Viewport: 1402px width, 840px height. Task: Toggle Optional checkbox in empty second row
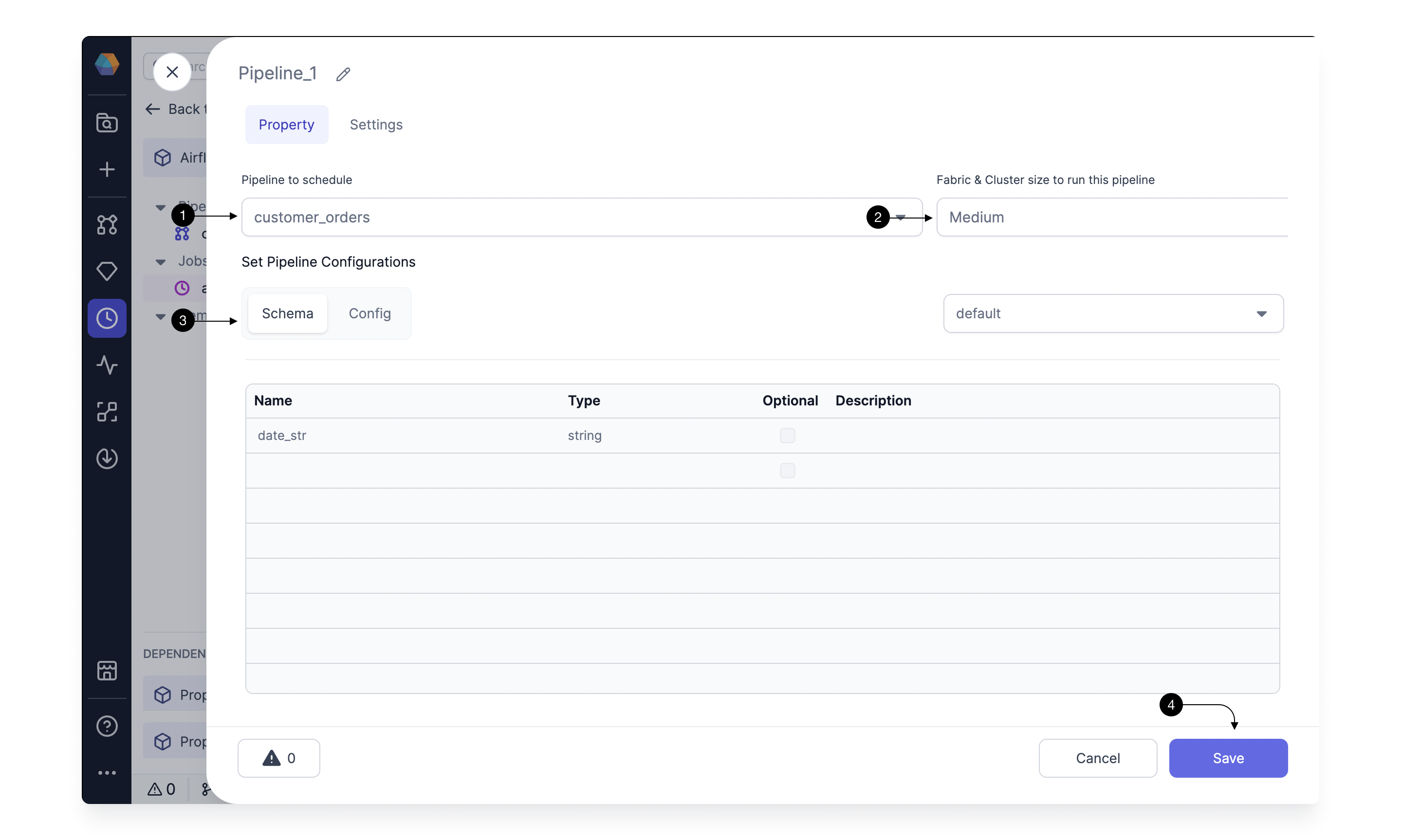(x=787, y=471)
